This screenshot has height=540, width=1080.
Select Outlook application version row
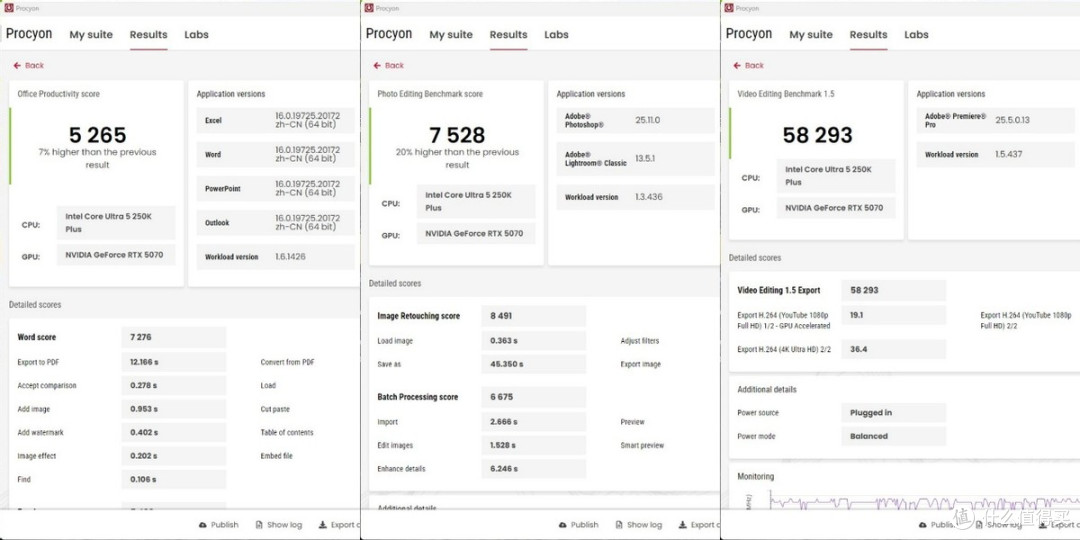pos(276,222)
